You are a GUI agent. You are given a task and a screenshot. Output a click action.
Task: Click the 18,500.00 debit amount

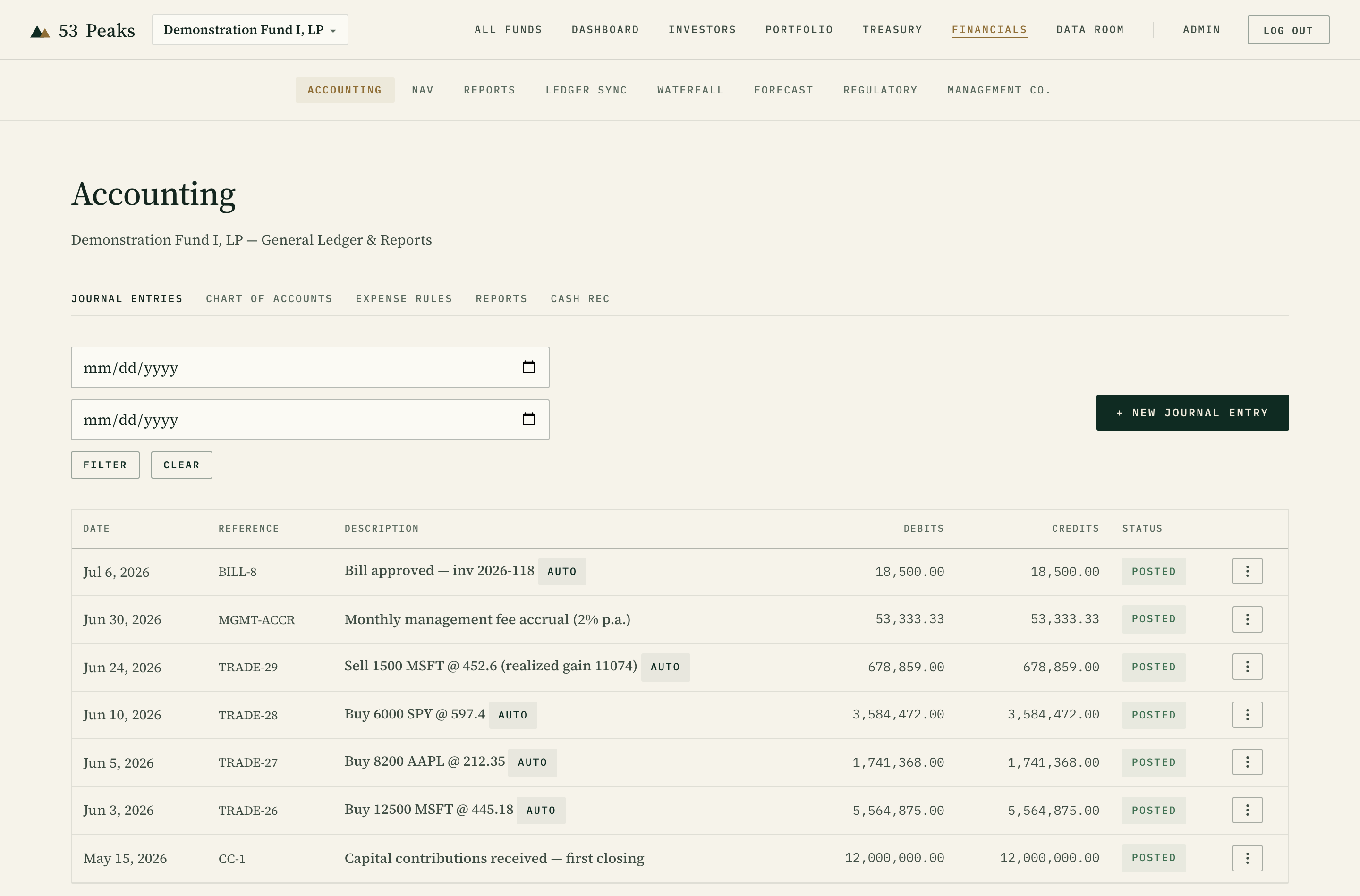(909, 571)
